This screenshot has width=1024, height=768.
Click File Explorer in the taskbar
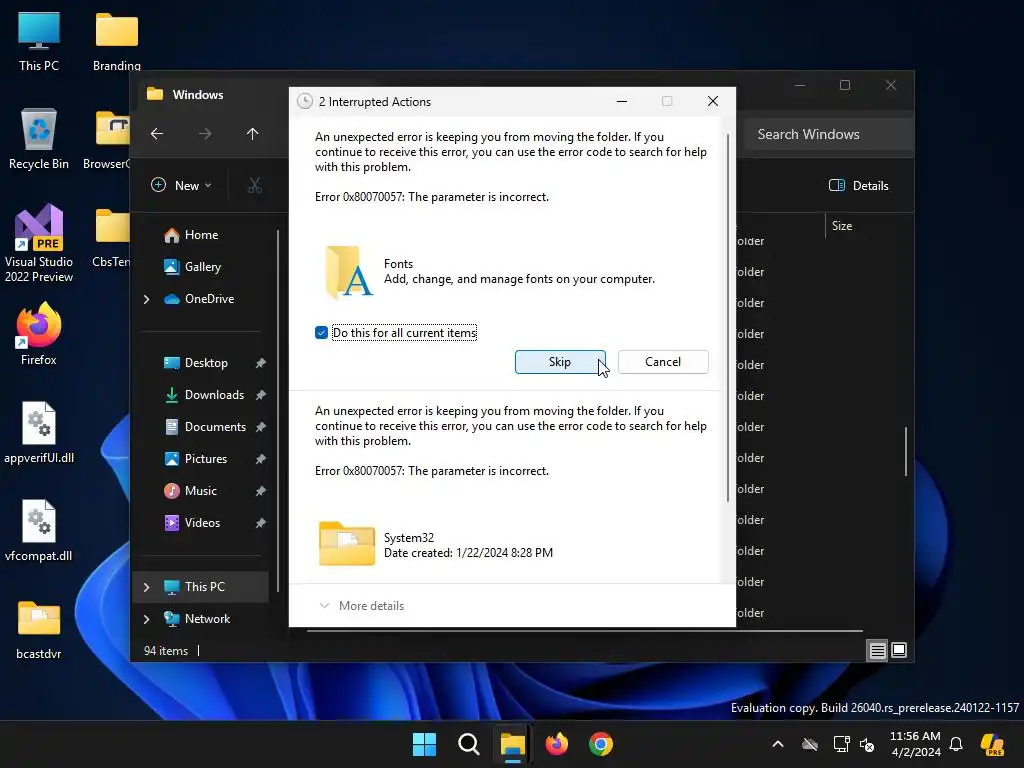[x=513, y=744]
